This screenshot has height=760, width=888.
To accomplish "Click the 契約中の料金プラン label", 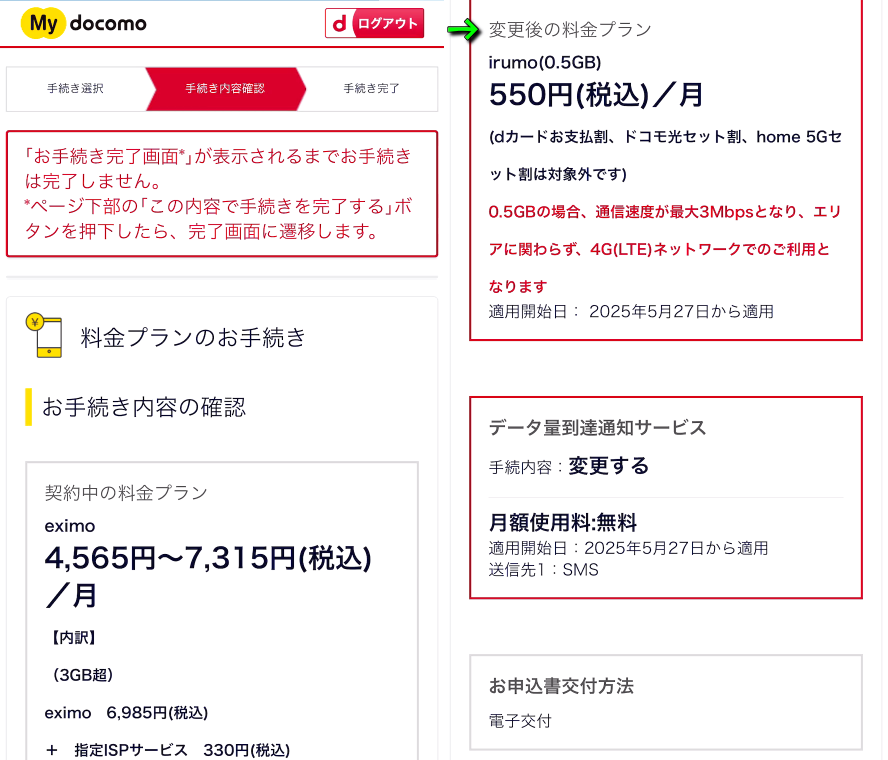I will click(126, 493).
